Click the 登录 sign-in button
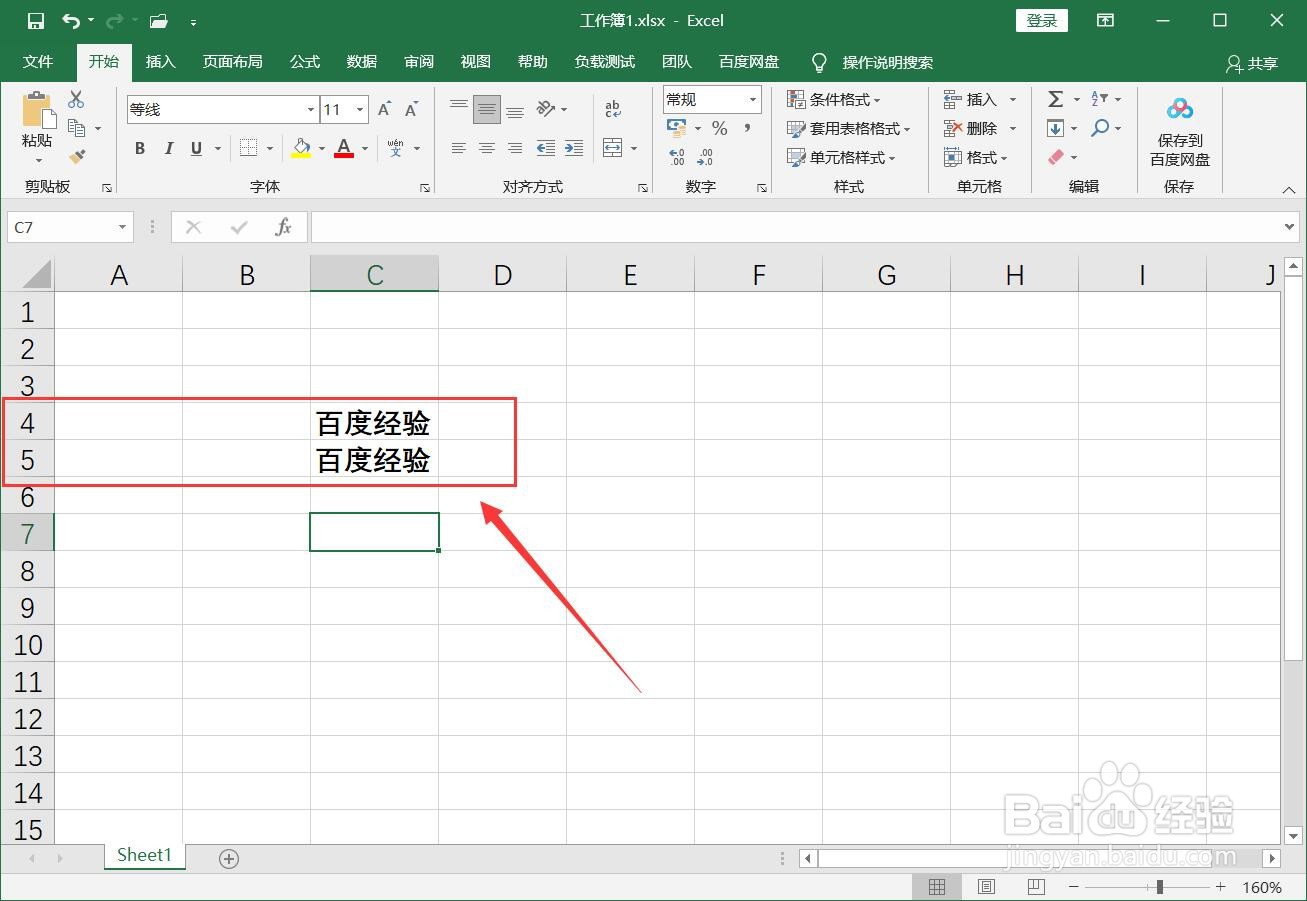Screen dimensions: 1307x901 click(x=1042, y=21)
